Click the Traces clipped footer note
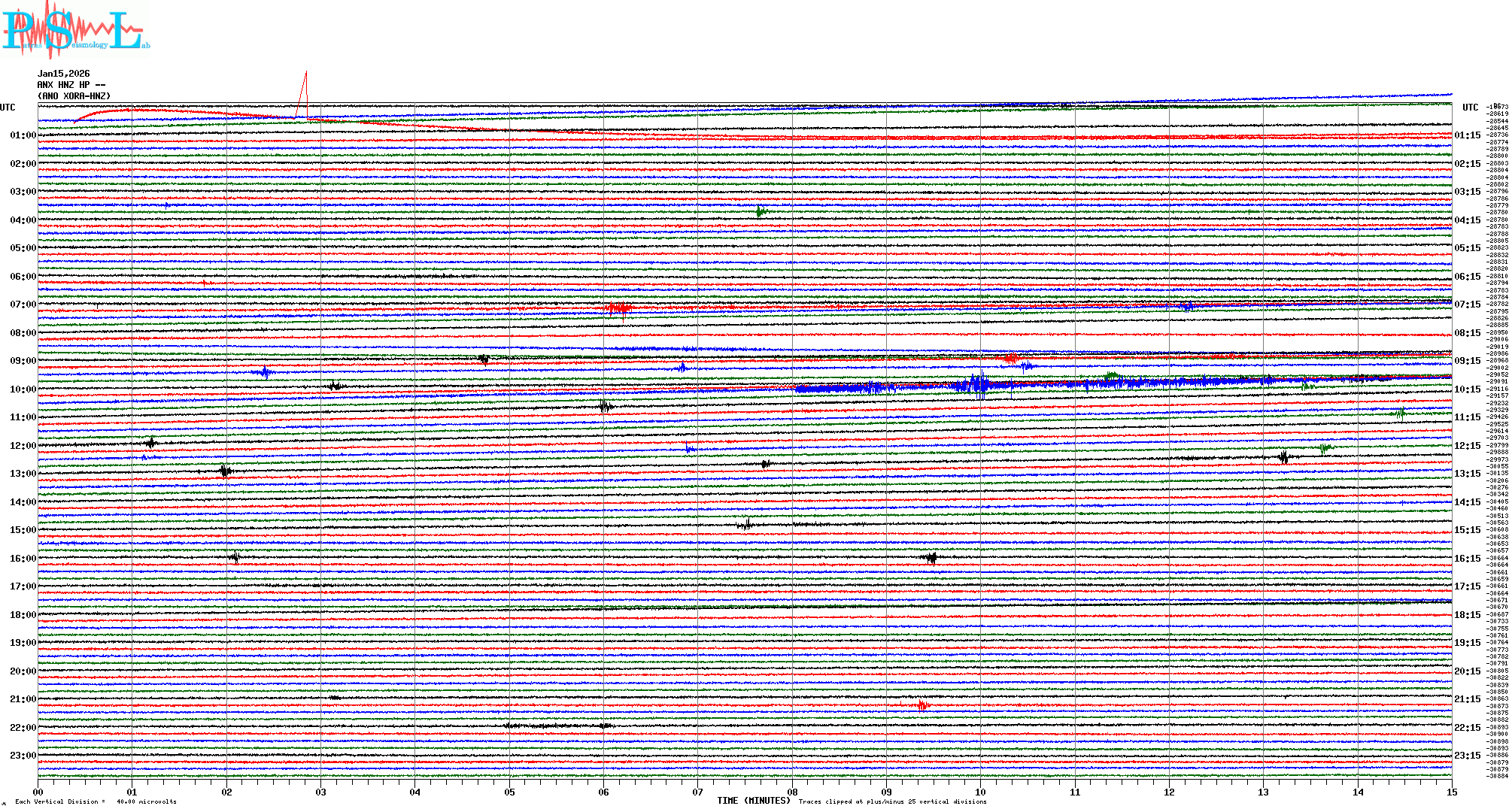1512x812 pixels. coord(892,801)
